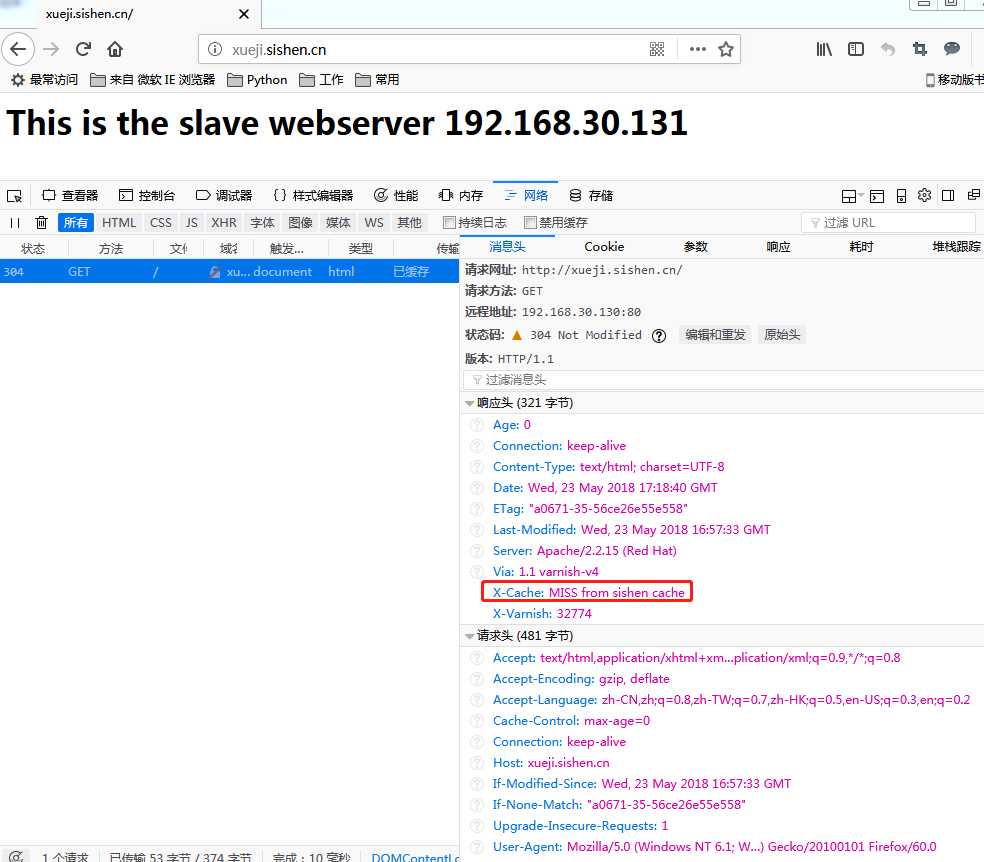Open the Cookie details tab
Screen dimensions: 984x862
[x=604, y=247]
